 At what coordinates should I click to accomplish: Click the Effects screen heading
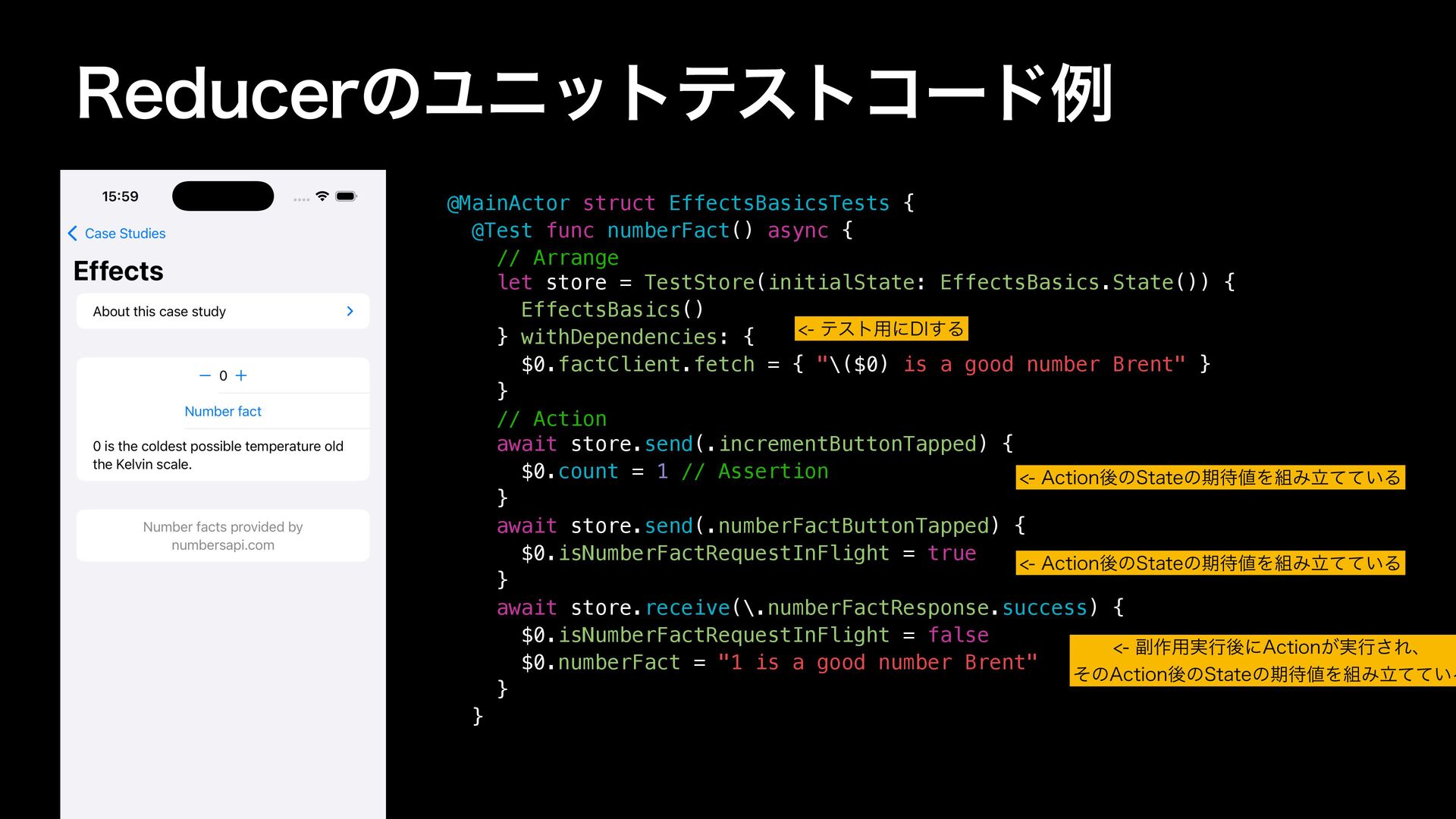click(118, 271)
